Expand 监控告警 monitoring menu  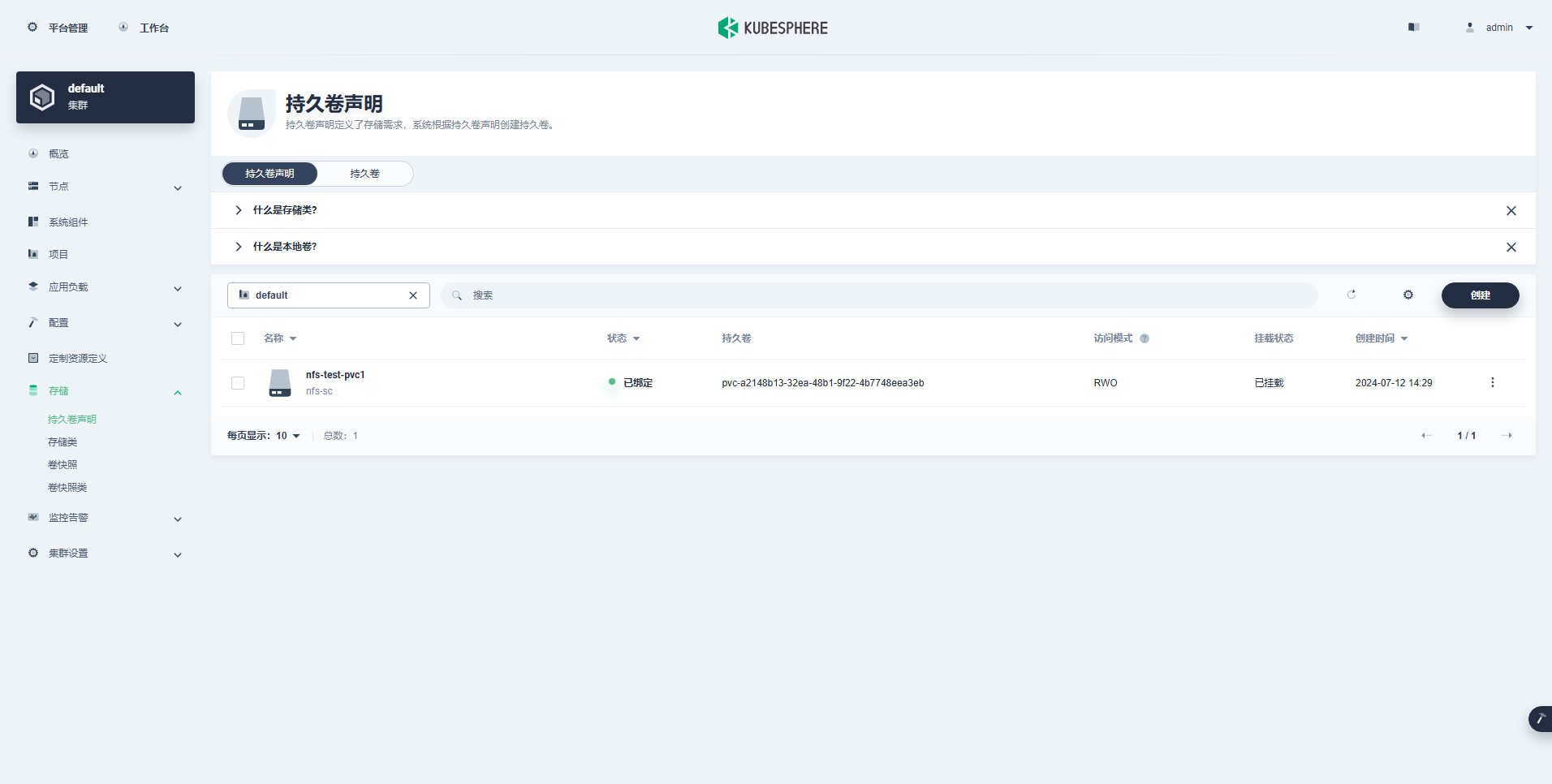(x=106, y=518)
